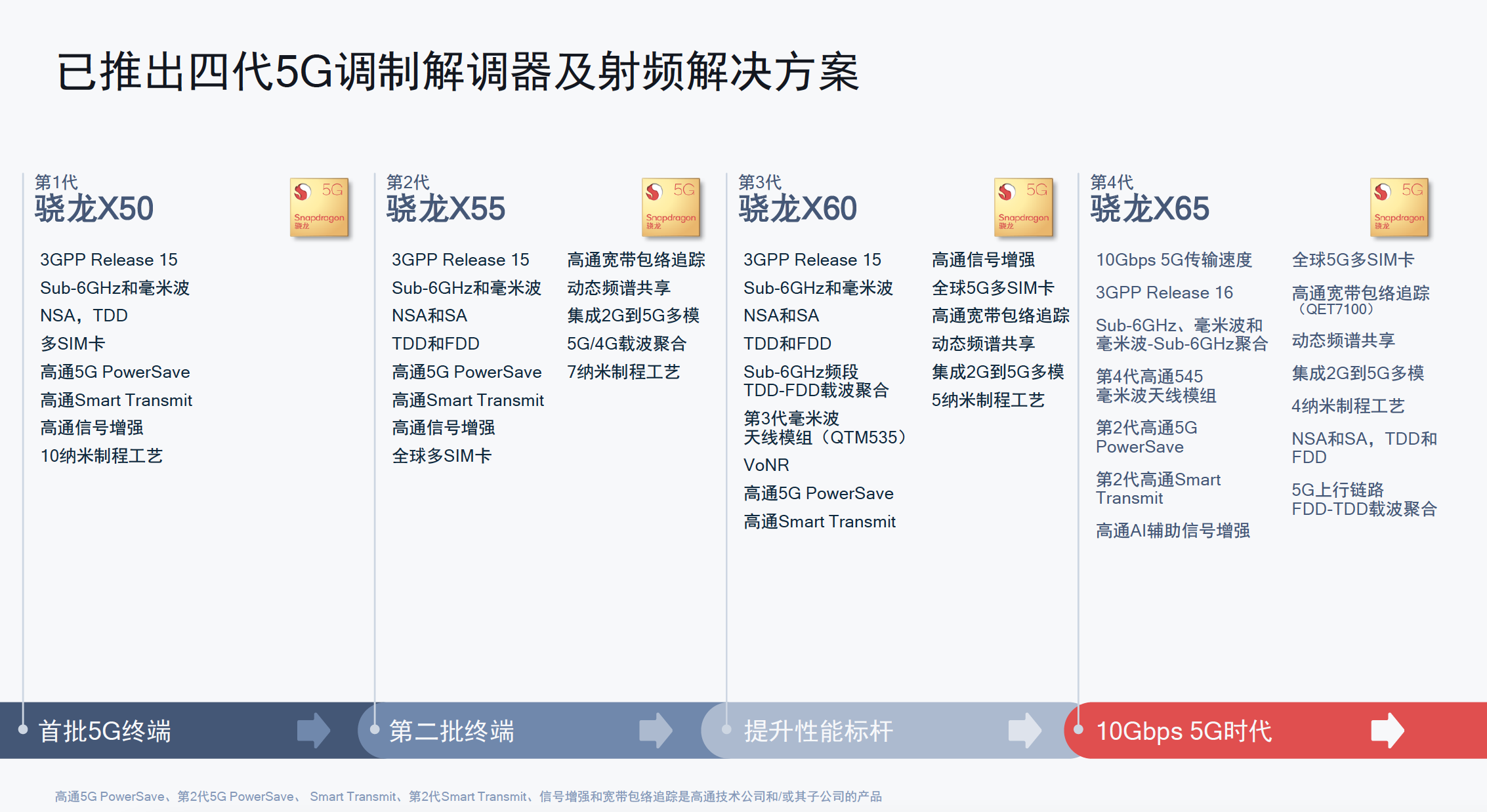Image resolution: width=1487 pixels, height=812 pixels.
Task: Click NSA，TDD in the X50 list
Action: coord(84,315)
